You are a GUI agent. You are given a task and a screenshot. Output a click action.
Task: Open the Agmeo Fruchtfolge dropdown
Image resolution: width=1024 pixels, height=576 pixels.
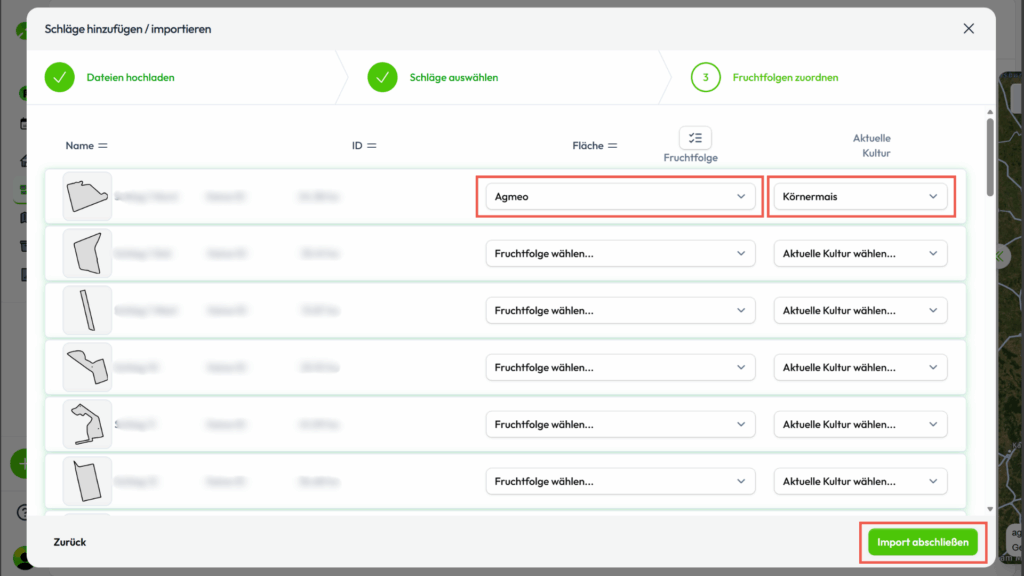[x=620, y=197]
